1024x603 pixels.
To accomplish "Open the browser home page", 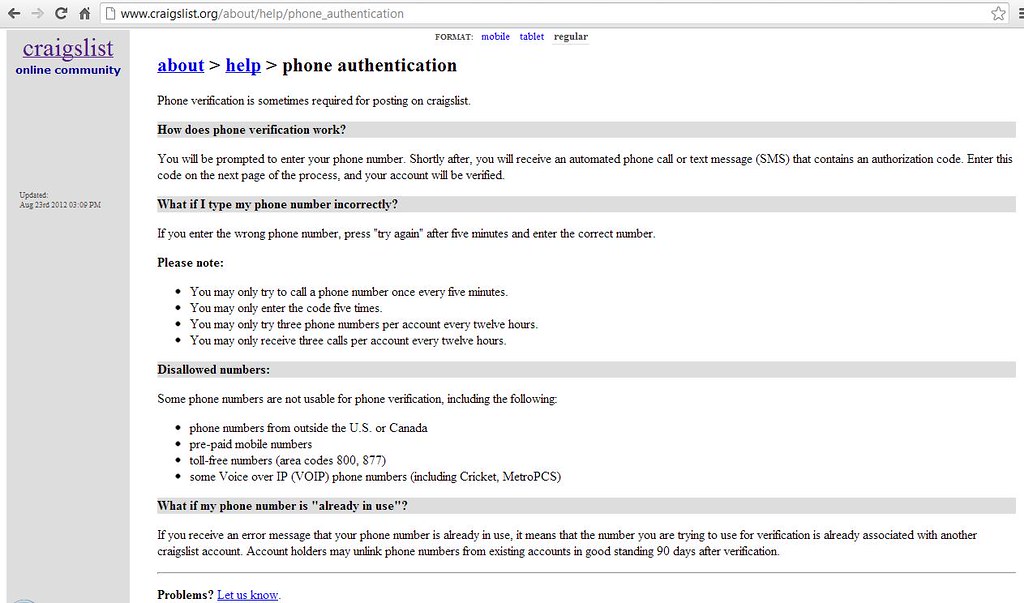I will coord(85,14).
